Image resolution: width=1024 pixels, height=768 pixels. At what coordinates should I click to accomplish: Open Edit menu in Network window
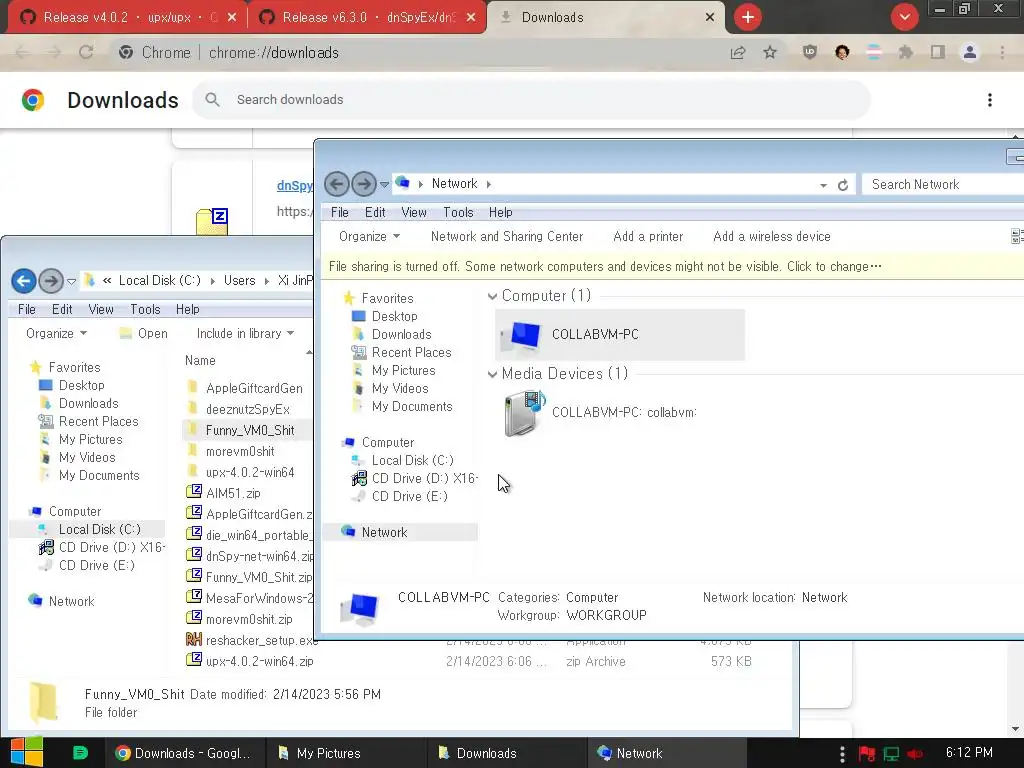pyautogui.click(x=375, y=212)
